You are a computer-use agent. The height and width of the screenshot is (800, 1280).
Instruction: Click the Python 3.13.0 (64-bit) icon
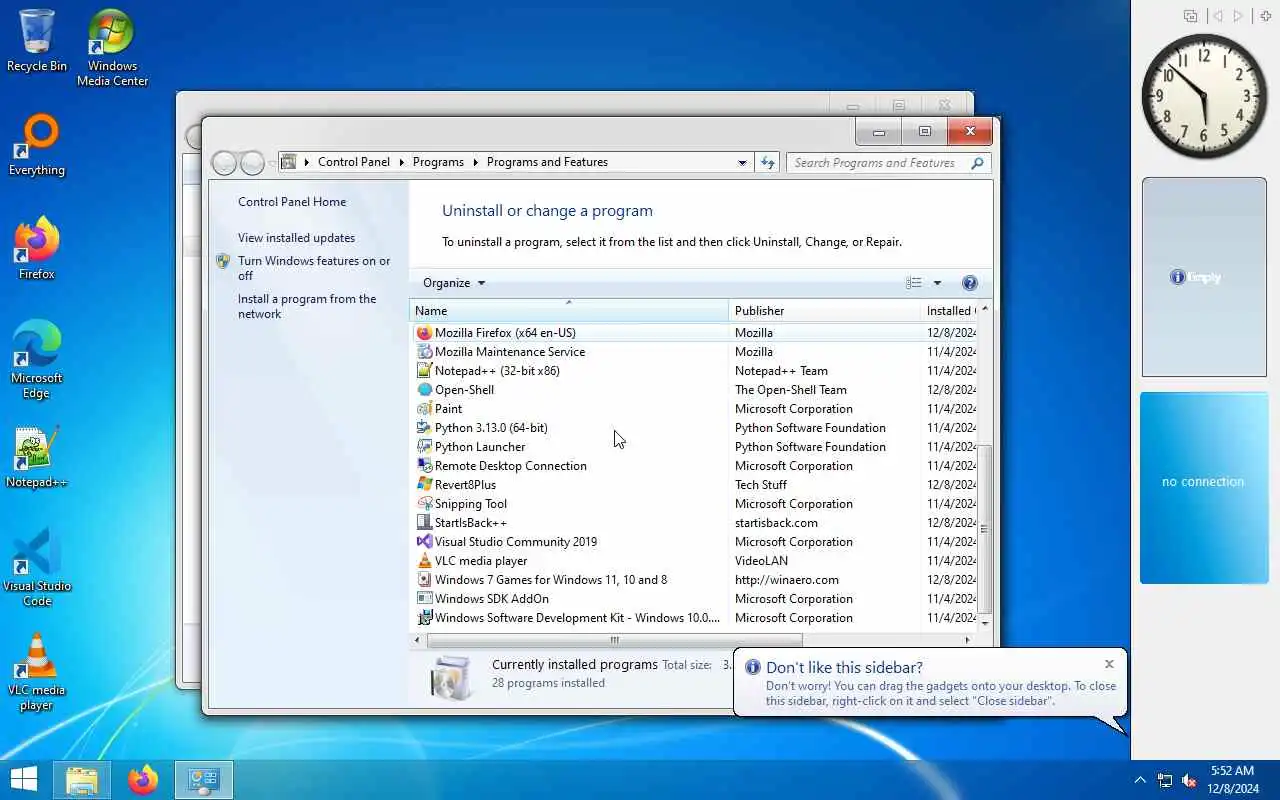424,428
